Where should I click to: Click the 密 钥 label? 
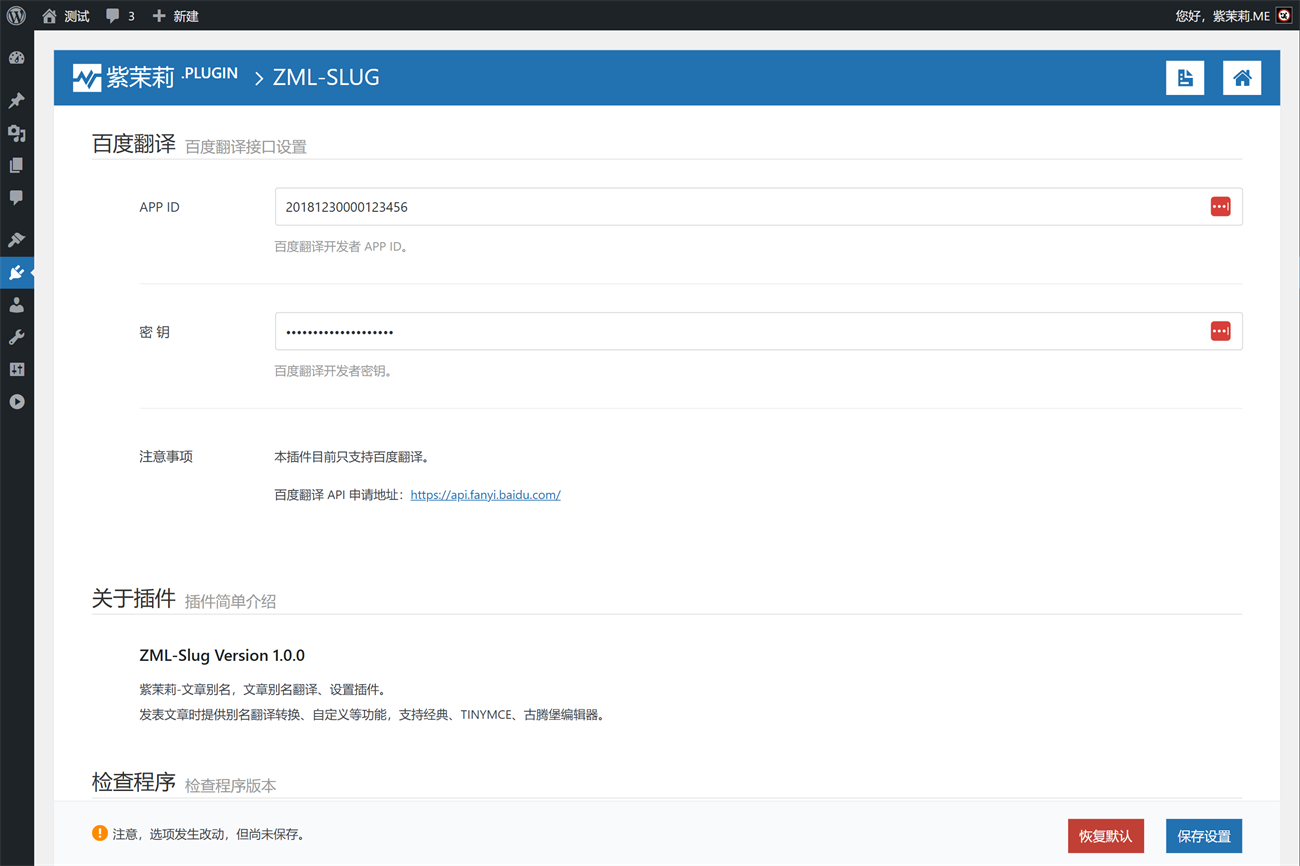[155, 332]
